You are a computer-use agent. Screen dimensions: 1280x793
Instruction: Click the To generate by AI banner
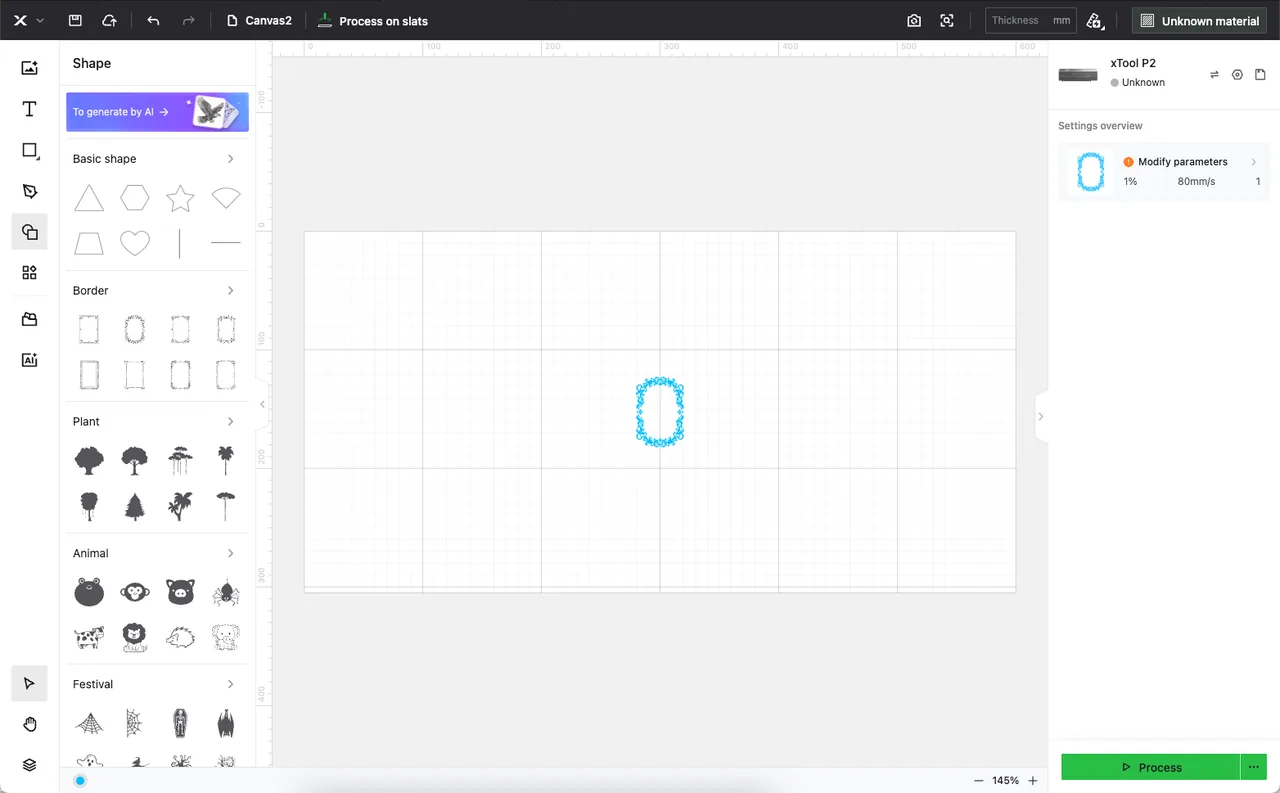click(x=157, y=112)
